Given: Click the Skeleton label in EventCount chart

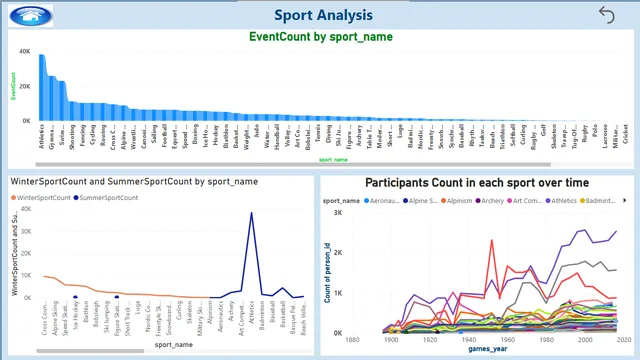Looking at the screenshot, I should tap(554, 136).
